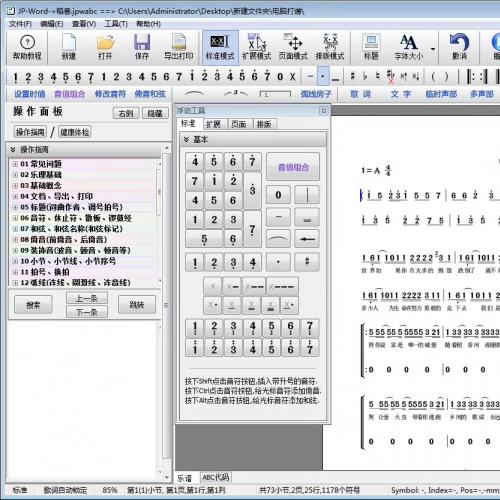Insert natural sign from top note toolbar
This screenshot has height=500, width=500.
378,77
